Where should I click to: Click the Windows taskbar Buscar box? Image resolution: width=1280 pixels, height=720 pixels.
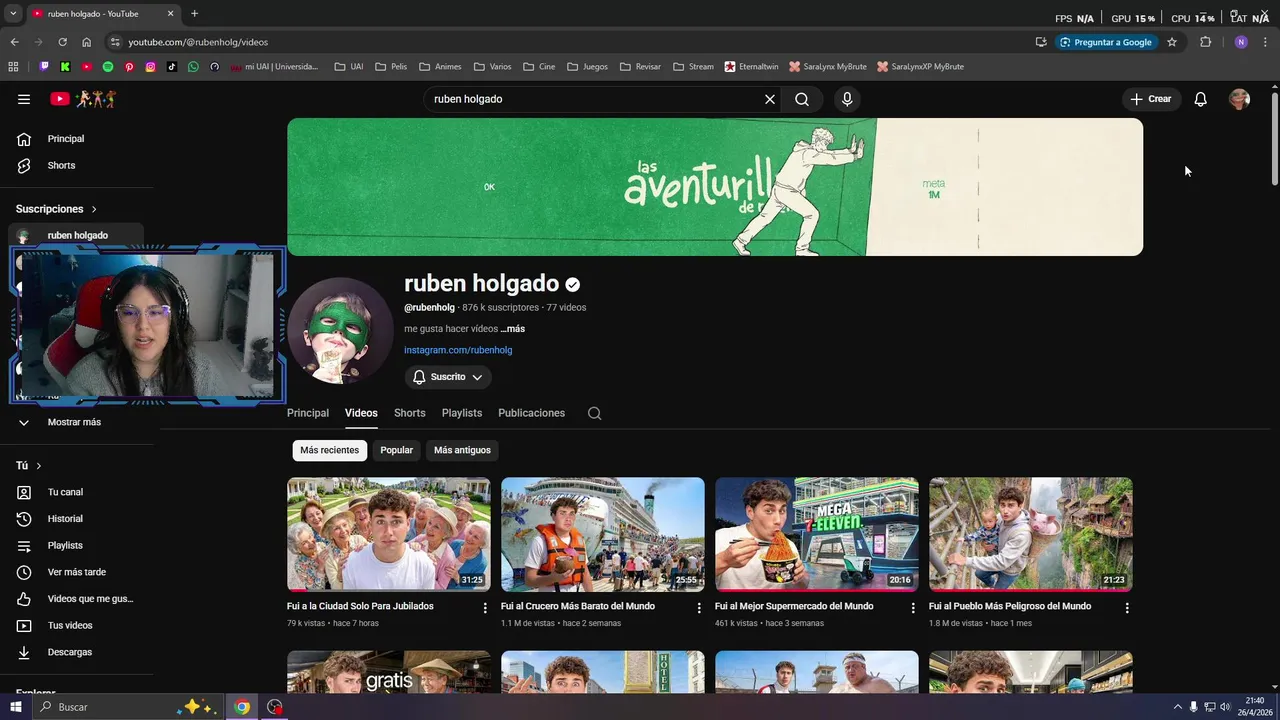(x=126, y=707)
